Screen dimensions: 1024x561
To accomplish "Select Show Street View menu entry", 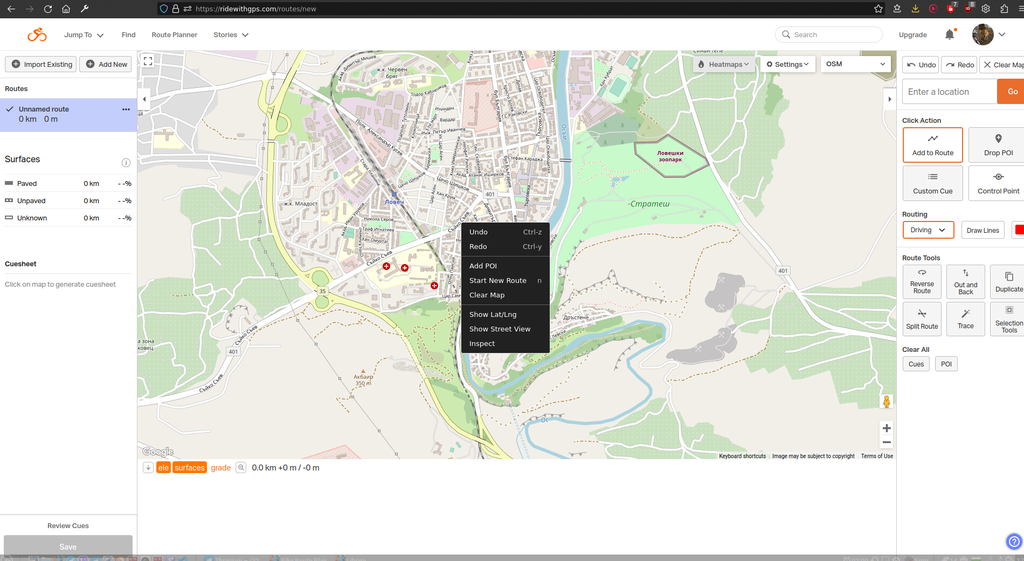I will pos(499,329).
